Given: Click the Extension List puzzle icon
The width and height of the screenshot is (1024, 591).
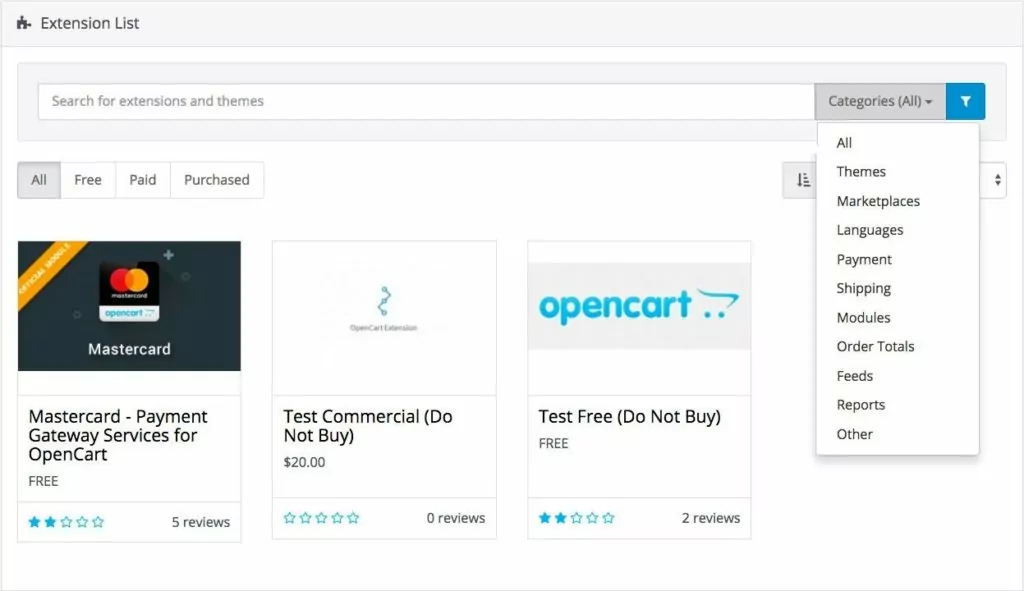Looking at the screenshot, I should coord(24,24).
